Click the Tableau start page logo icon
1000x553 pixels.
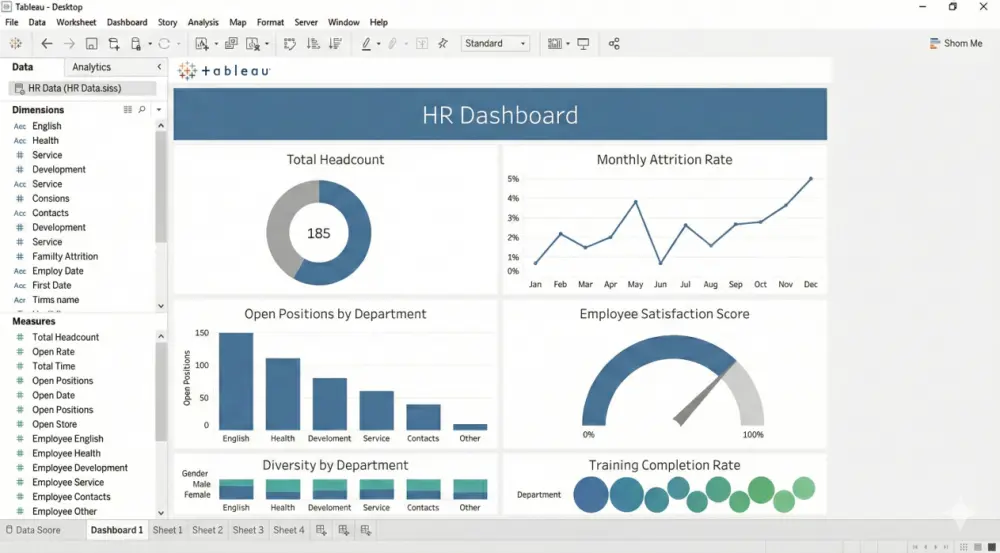[x=15, y=43]
